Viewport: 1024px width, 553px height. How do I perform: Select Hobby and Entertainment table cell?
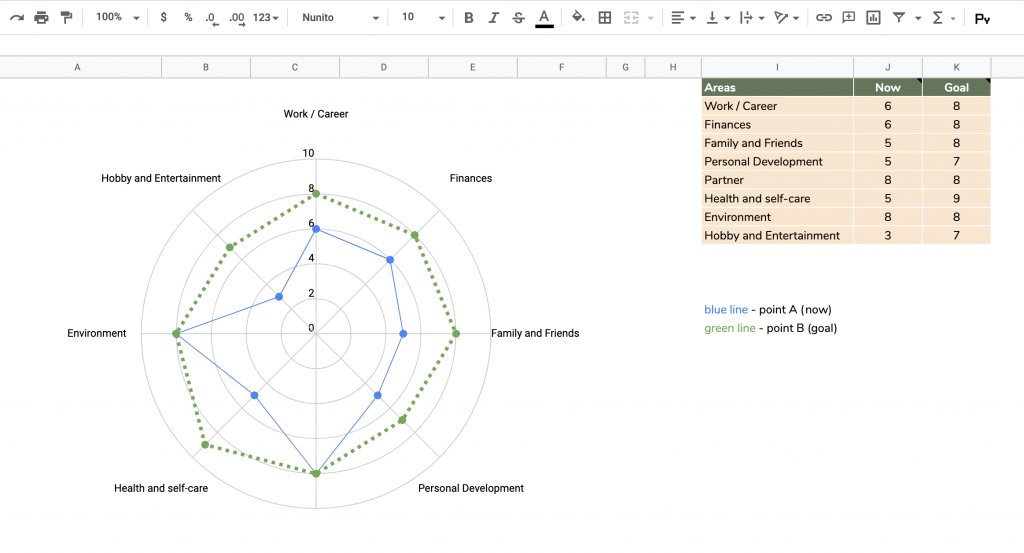coord(777,236)
